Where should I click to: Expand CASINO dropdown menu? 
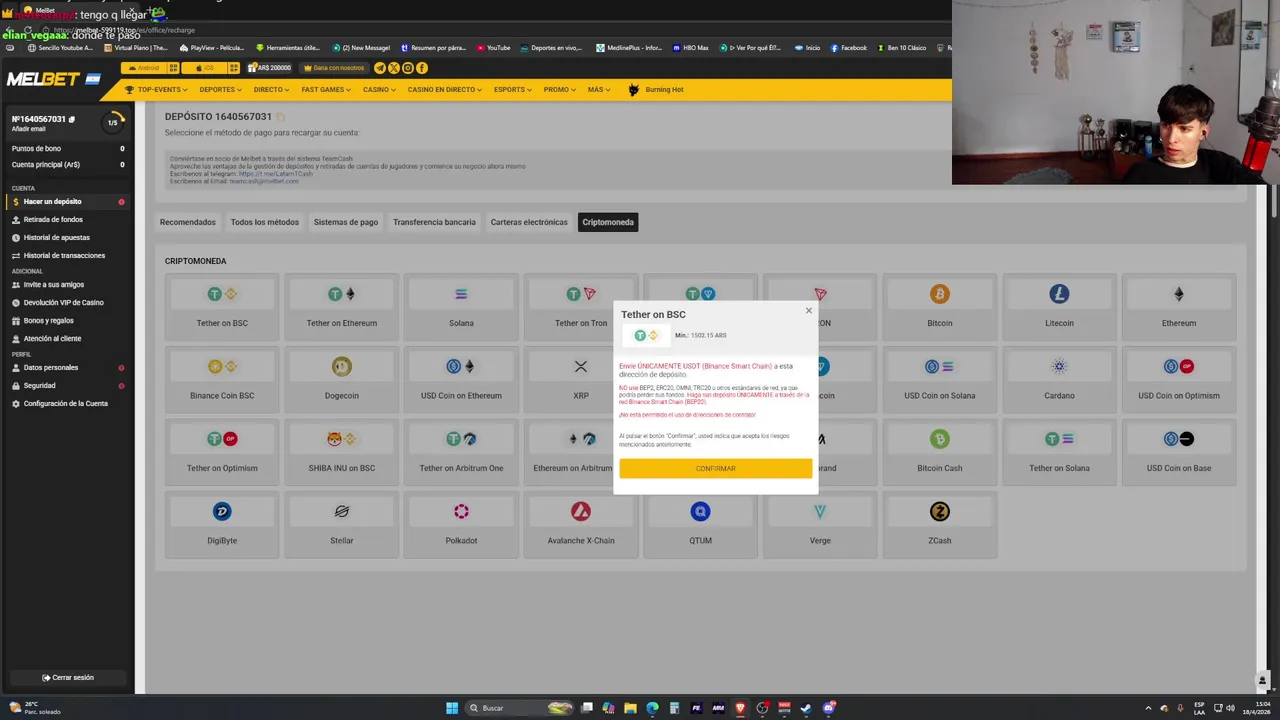379,90
